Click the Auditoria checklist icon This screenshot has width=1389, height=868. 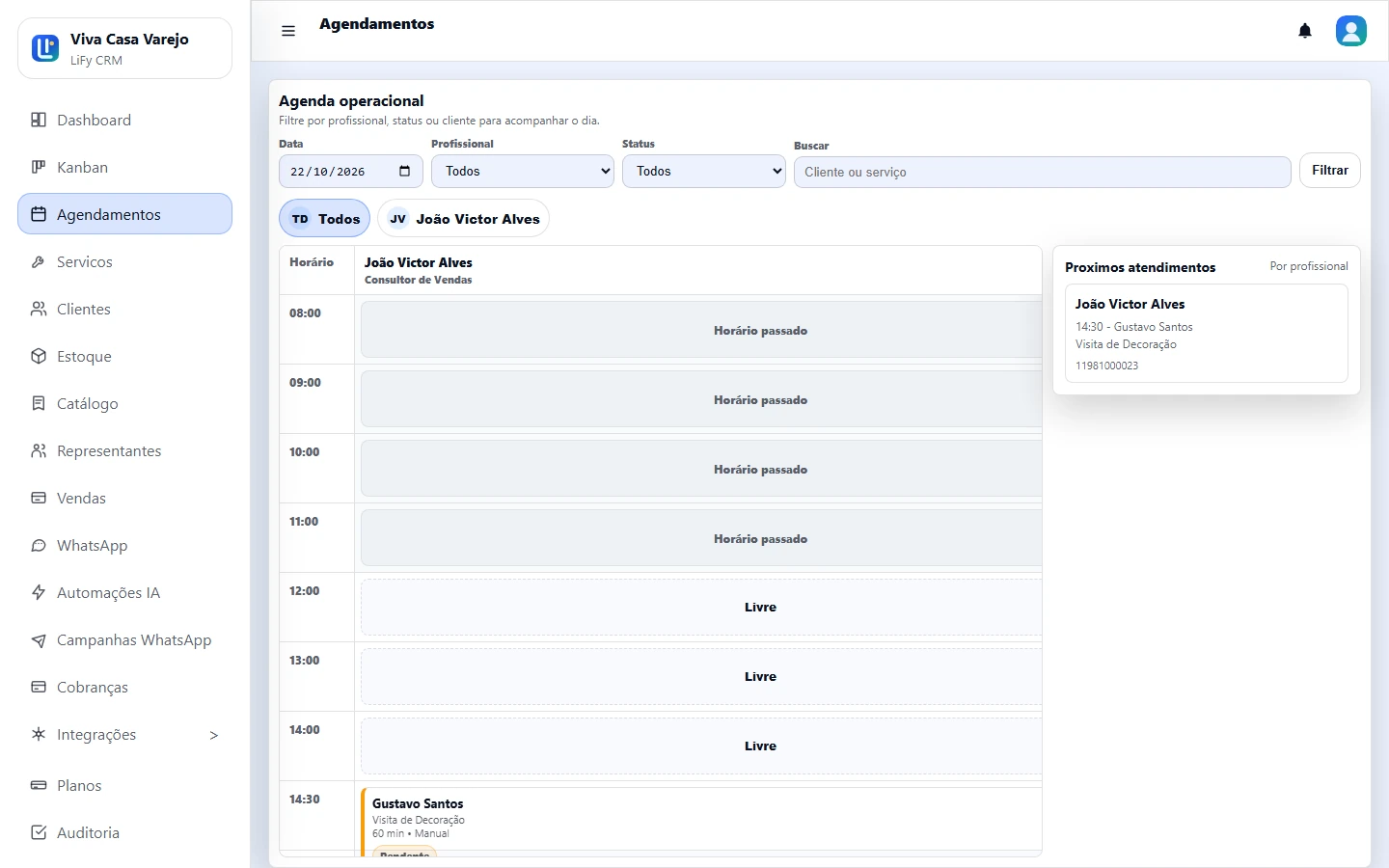pos(39,833)
